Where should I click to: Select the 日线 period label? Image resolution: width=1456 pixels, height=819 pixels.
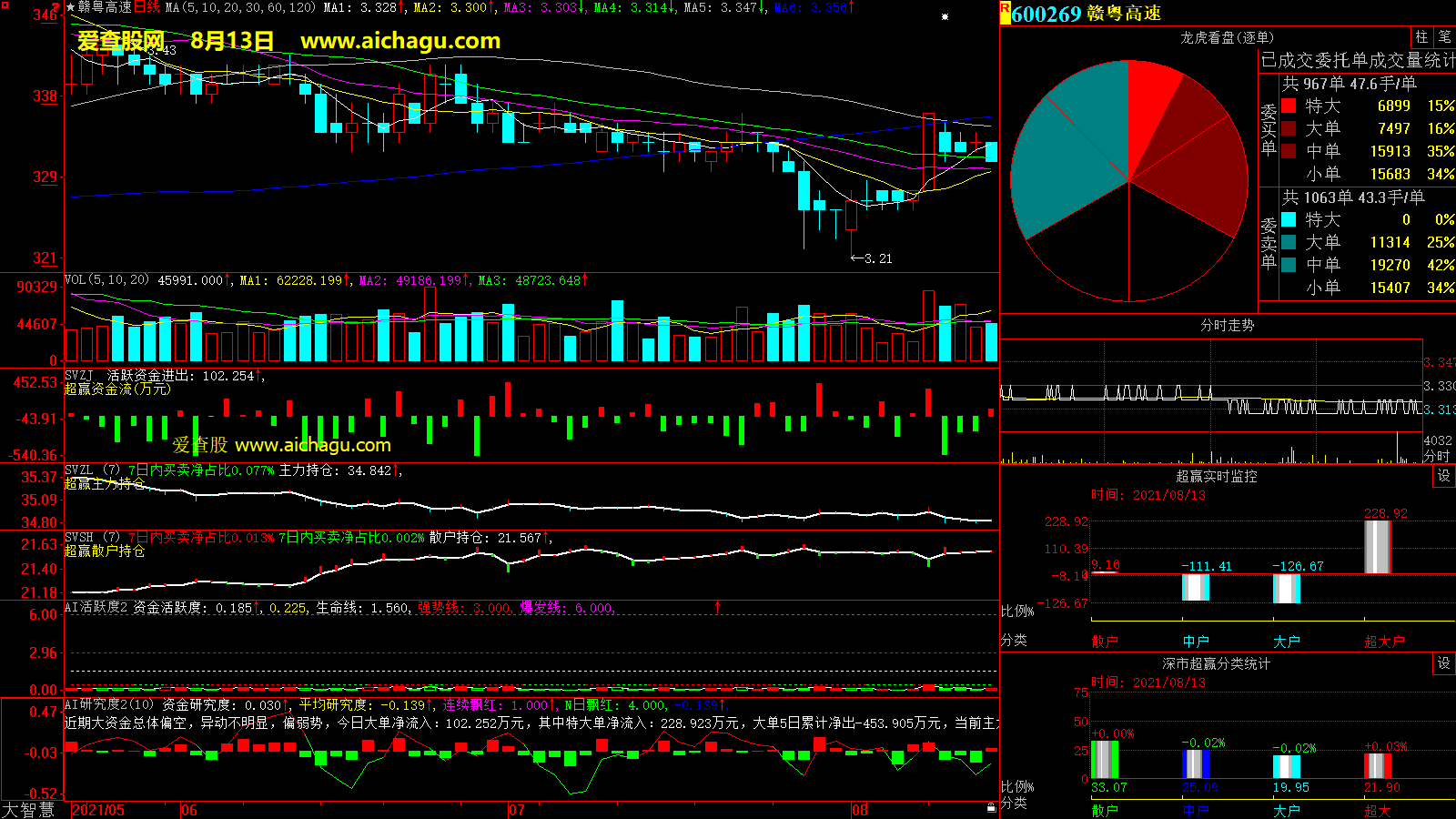pos(147,7)
